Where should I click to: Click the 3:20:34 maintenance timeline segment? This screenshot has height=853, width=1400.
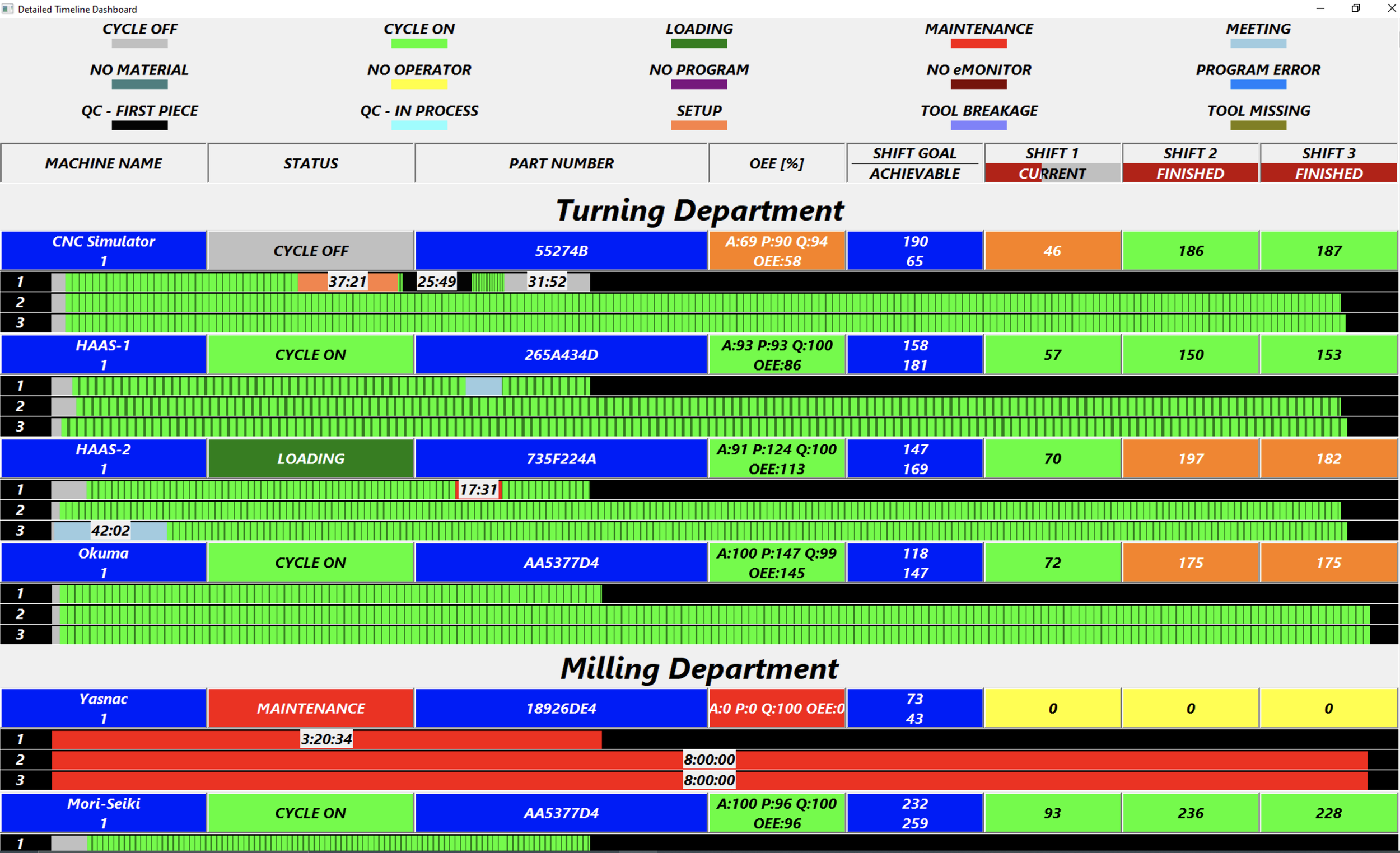coord(326,739)
